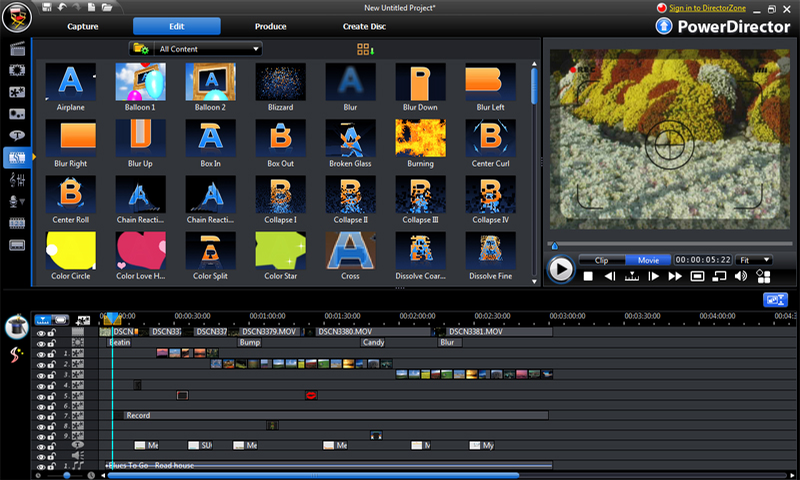Switch to the Produce tab
Screen dimensions: 800x480
pyautogui.click(x=270, y=26)
